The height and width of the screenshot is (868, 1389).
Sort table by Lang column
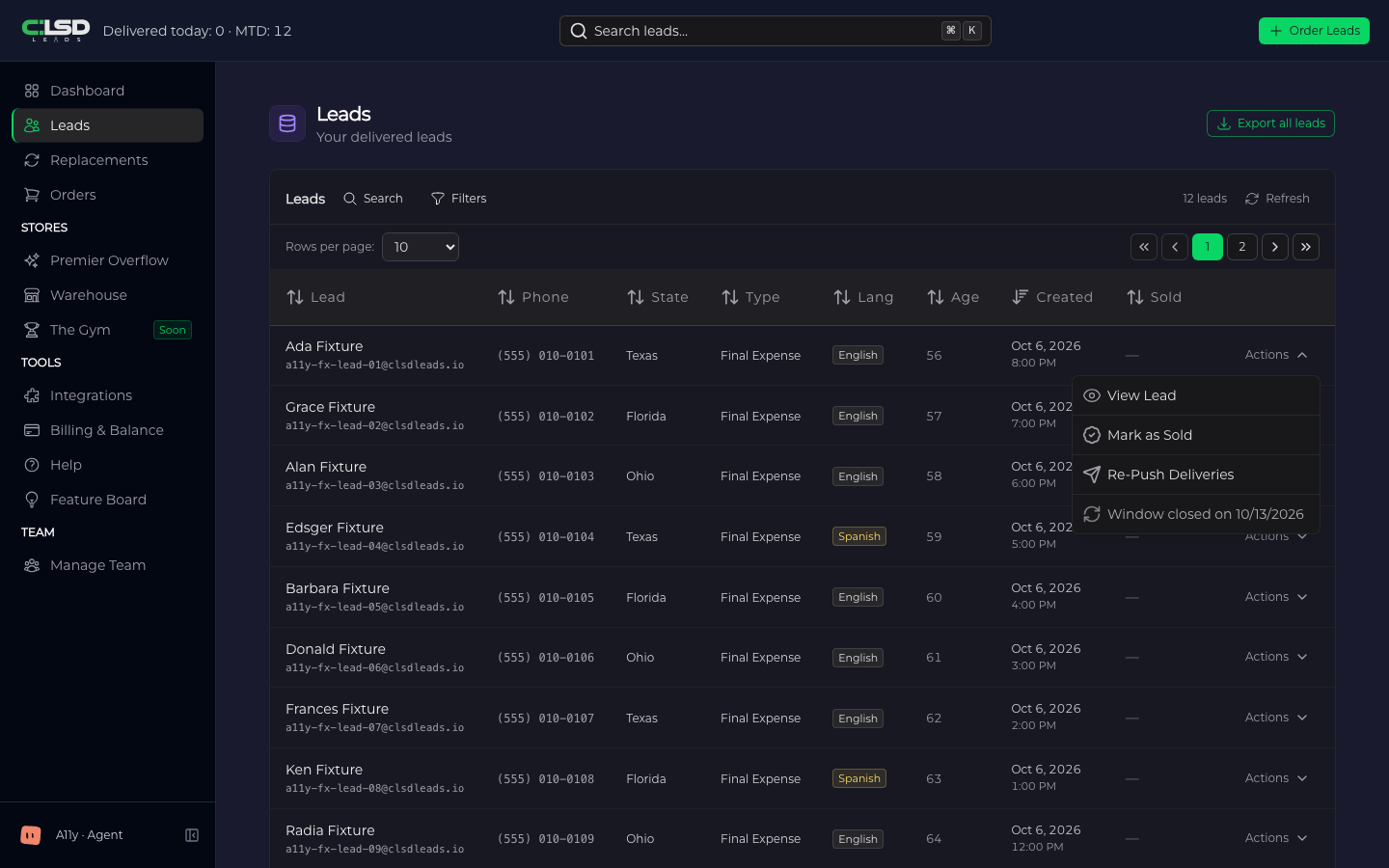pos(863,297)
